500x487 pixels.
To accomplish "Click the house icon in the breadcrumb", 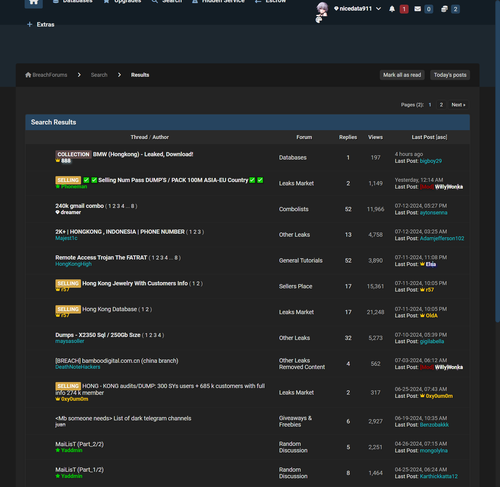I will click(28, 75).
